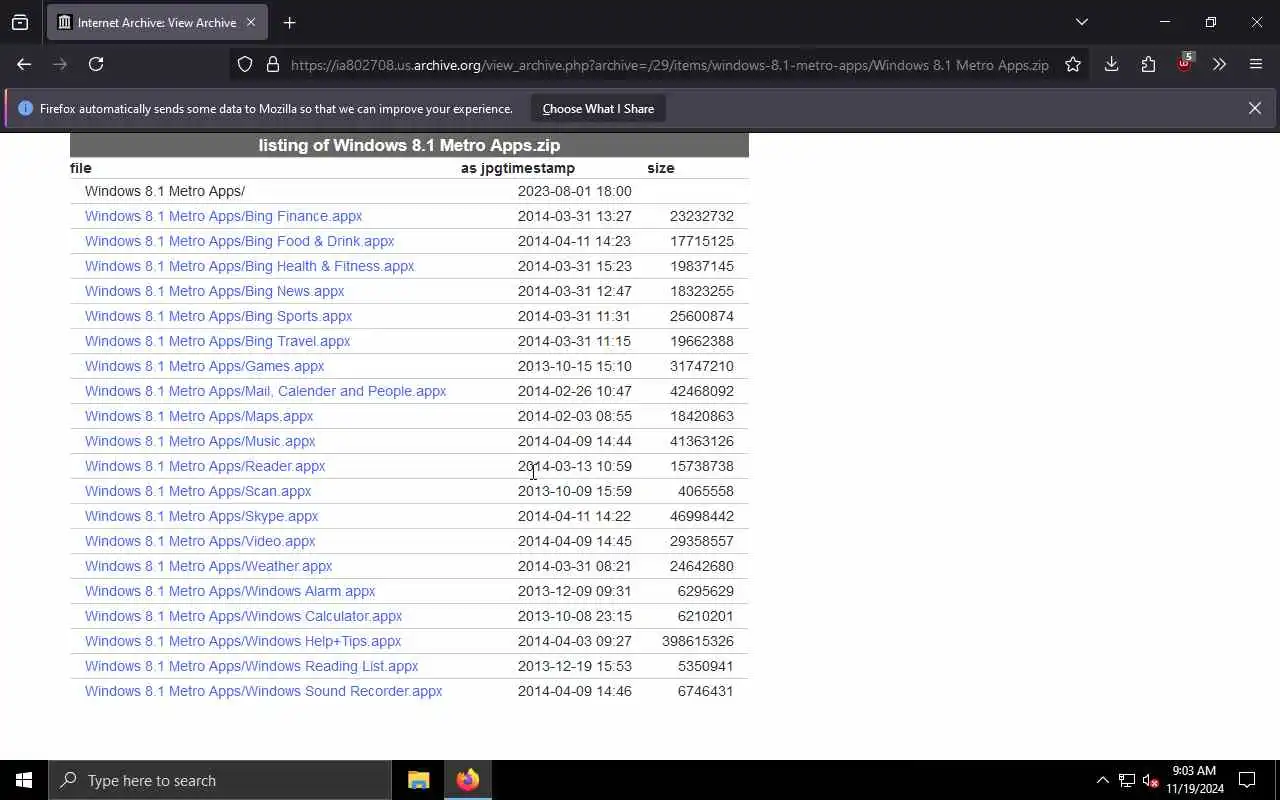Image resolution: width=1280 pixels, height=800 pixels.
Task: Show hidden system tray icons
Action: pos(1102,780)
